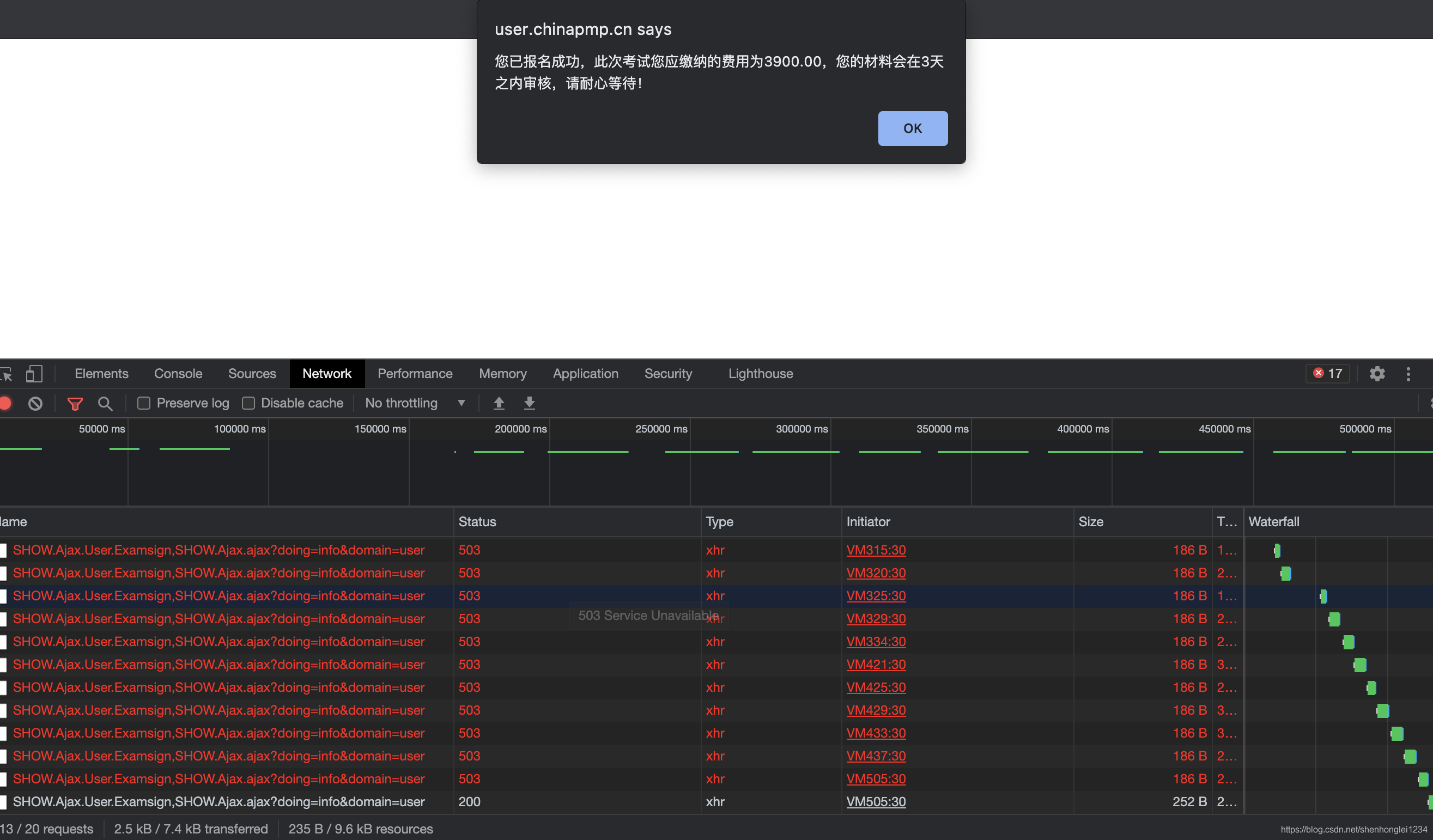
Task: Enable the Disable cache checkbox
Action: 248,403
